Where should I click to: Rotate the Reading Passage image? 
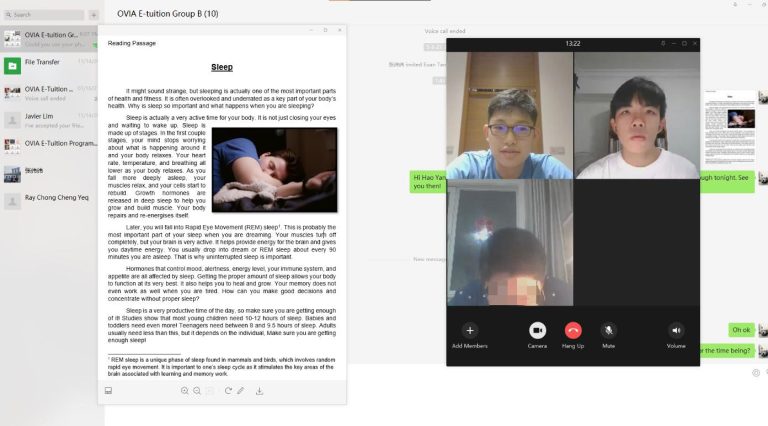pyautogui.click(x=227, y=391)
